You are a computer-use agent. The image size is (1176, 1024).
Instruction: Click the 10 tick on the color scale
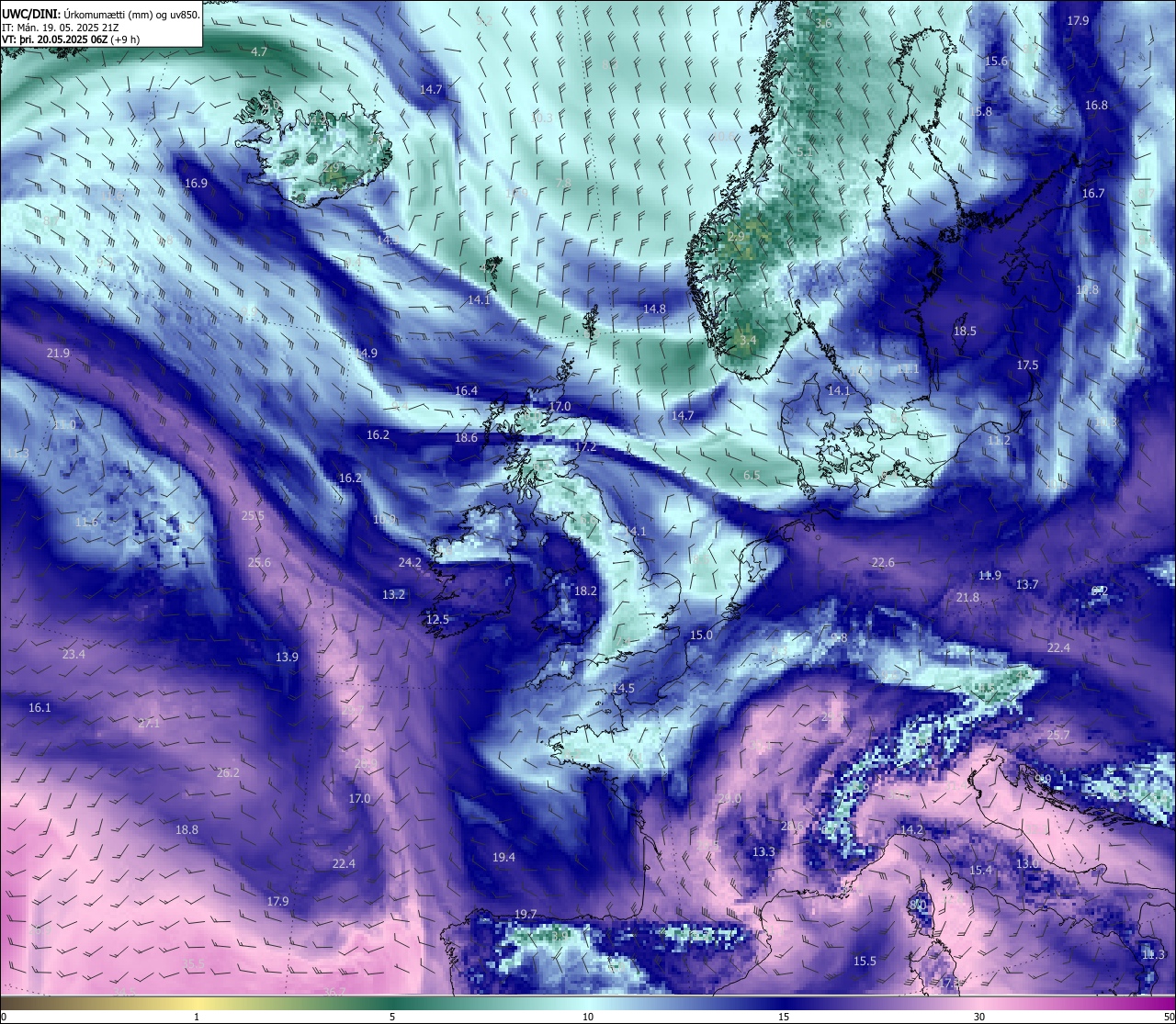click(x=588, y=1017)
